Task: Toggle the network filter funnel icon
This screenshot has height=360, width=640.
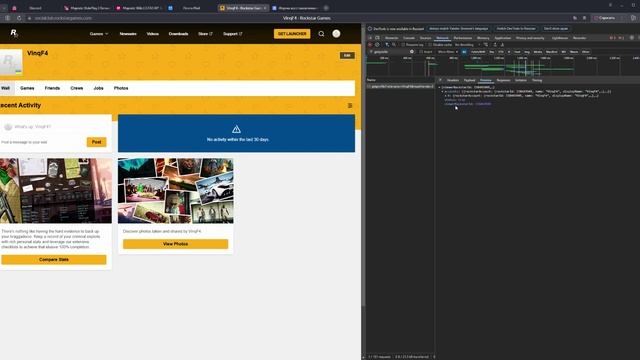Action: [x=387, y=44]
